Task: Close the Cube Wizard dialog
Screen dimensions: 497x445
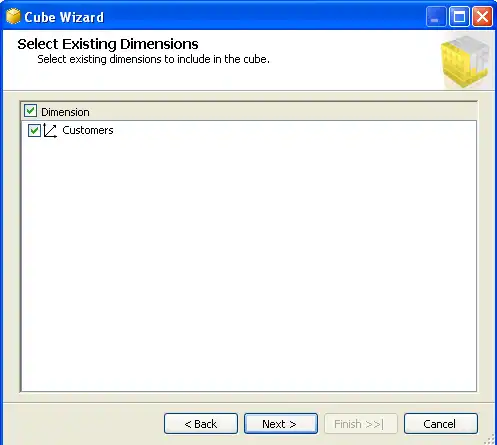Action: (x=482, y=16)
